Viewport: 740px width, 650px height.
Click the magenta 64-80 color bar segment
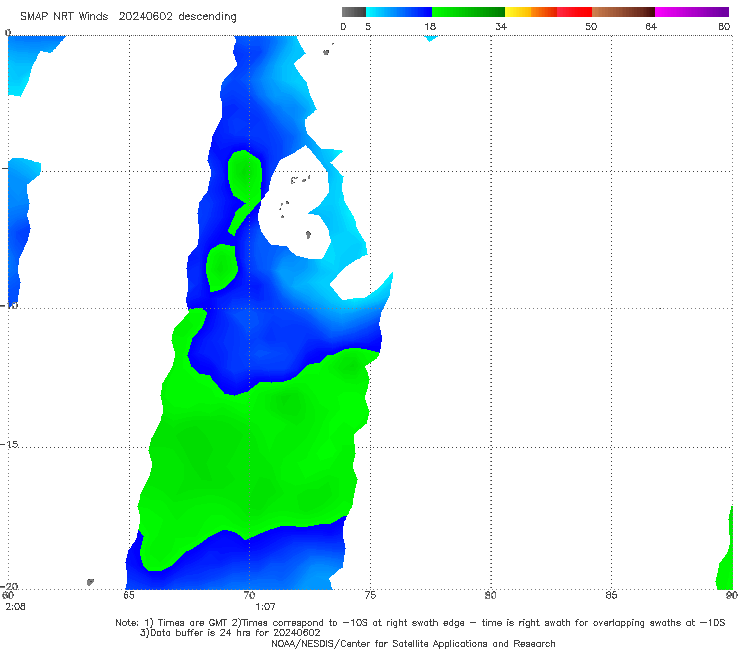pyautogui.click(x=692, y=12)
